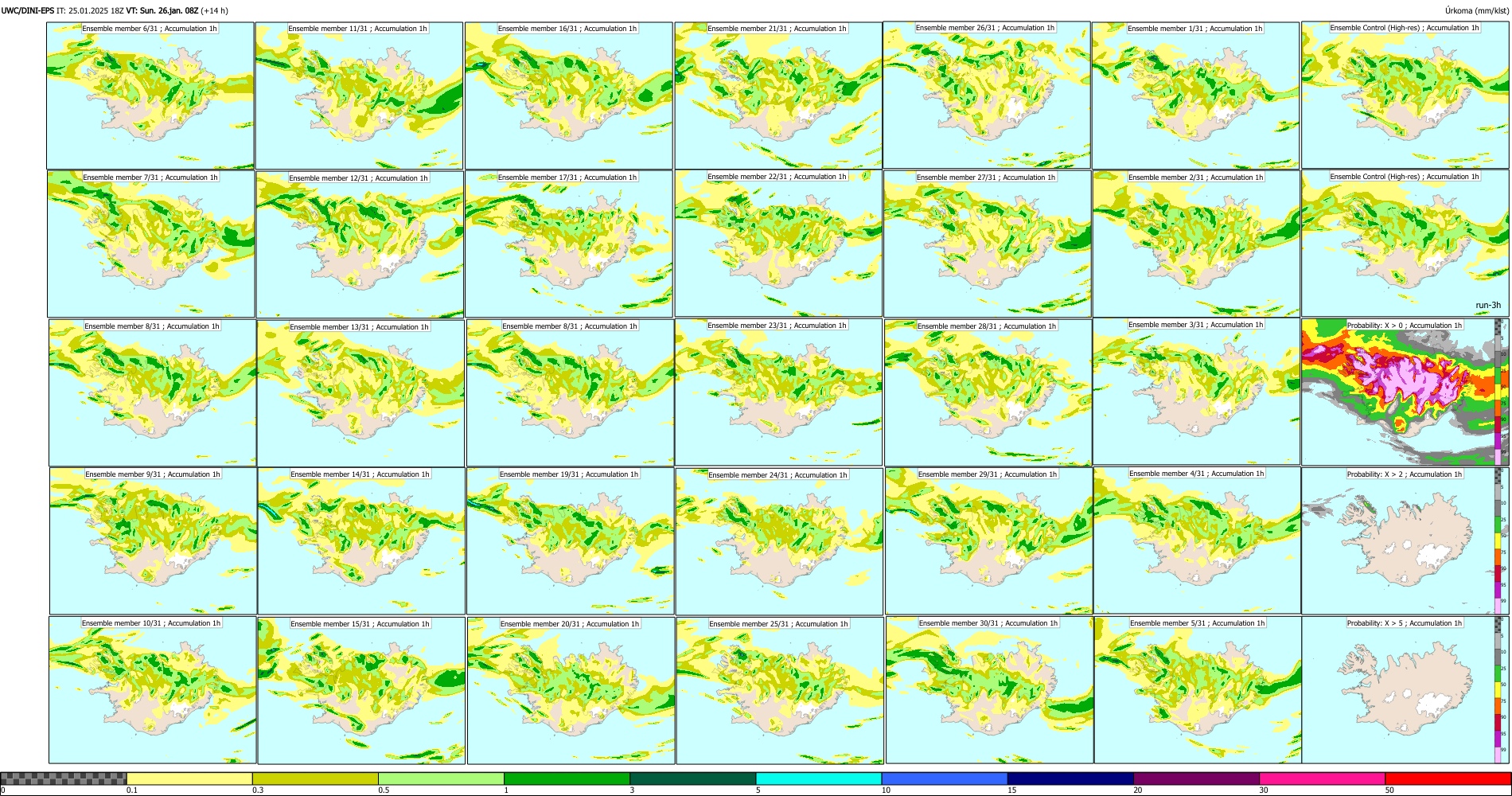Select the Ensemble member 6/31 precipitation map
Screen dimensions: 1512x796
coord(150,96)
